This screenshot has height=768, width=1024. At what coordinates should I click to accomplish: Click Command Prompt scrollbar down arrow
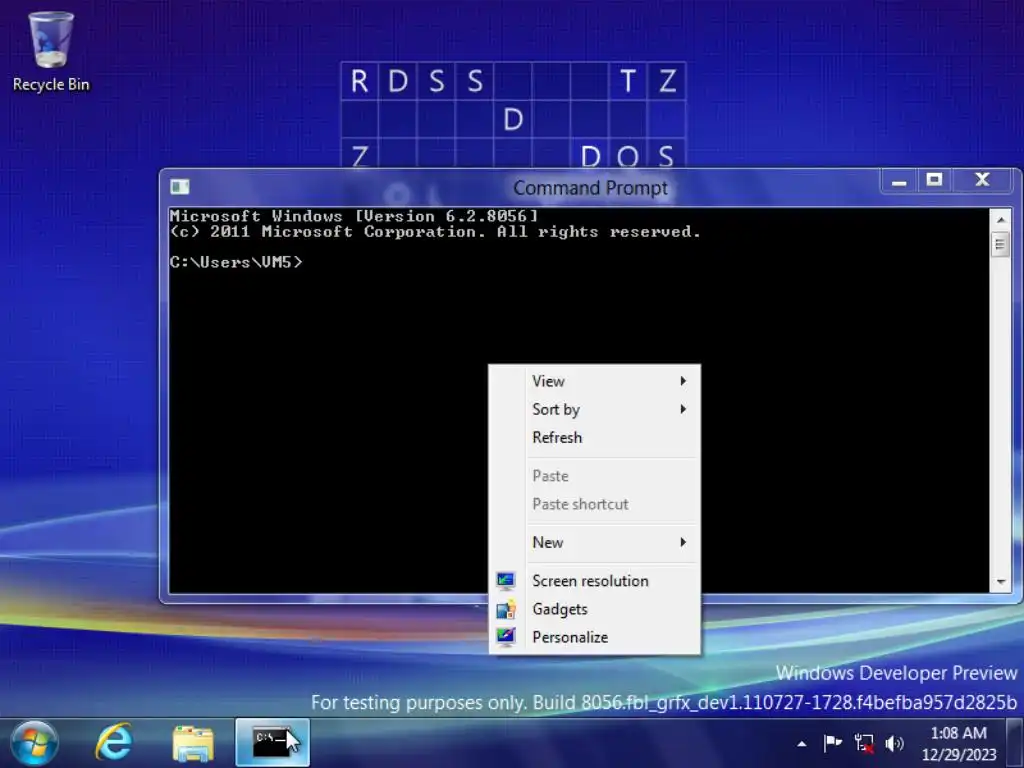1000,582
